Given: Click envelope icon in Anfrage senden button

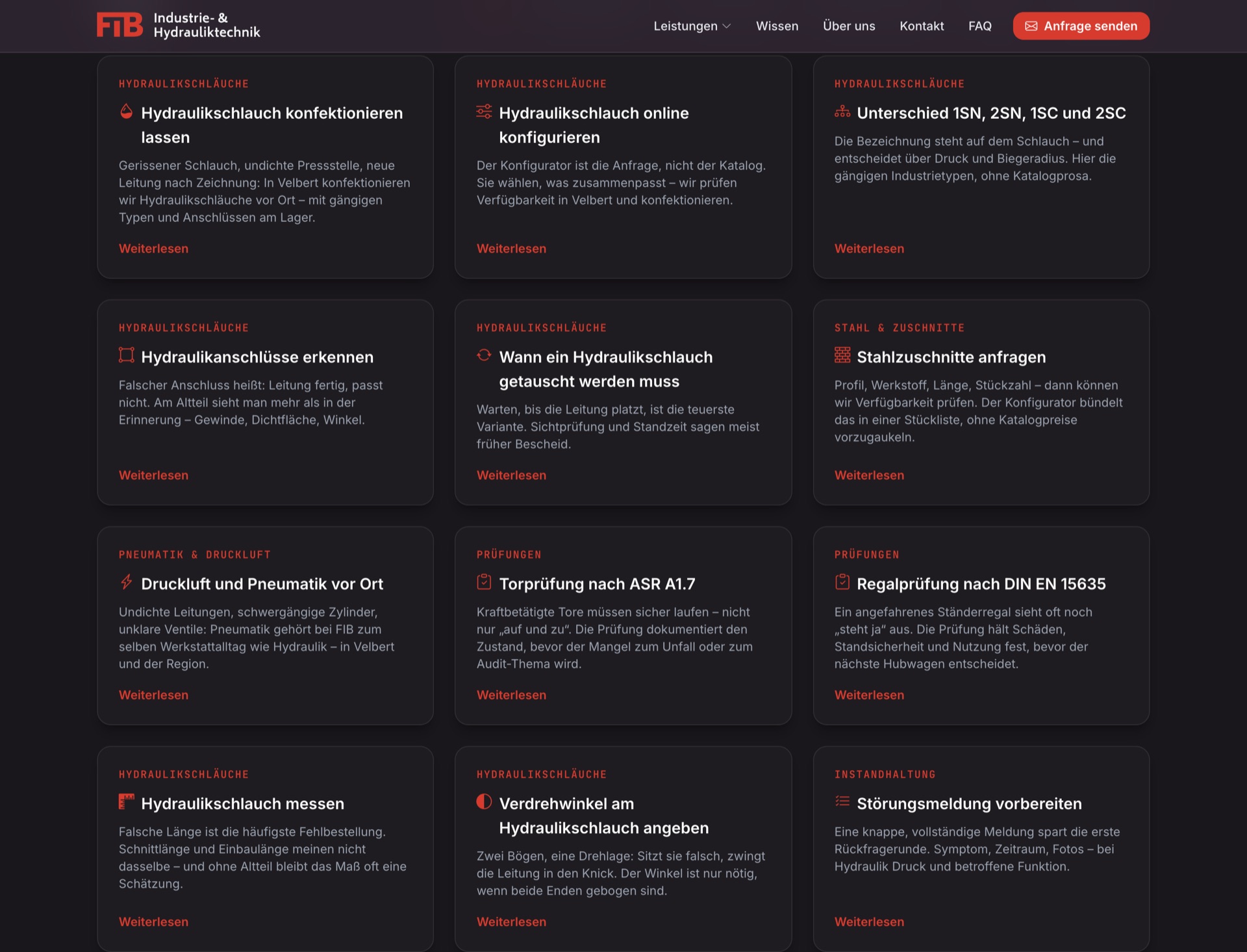Looking at the screenshot, I should [1031, 26].
